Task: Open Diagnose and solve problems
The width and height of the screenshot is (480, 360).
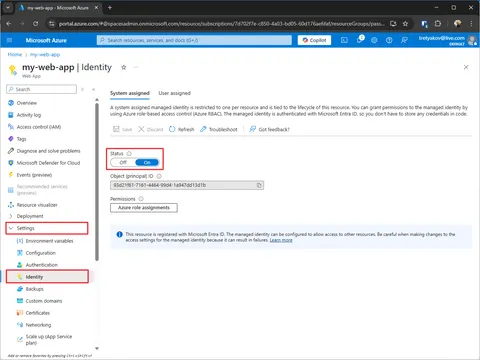Action: [48, 151]
